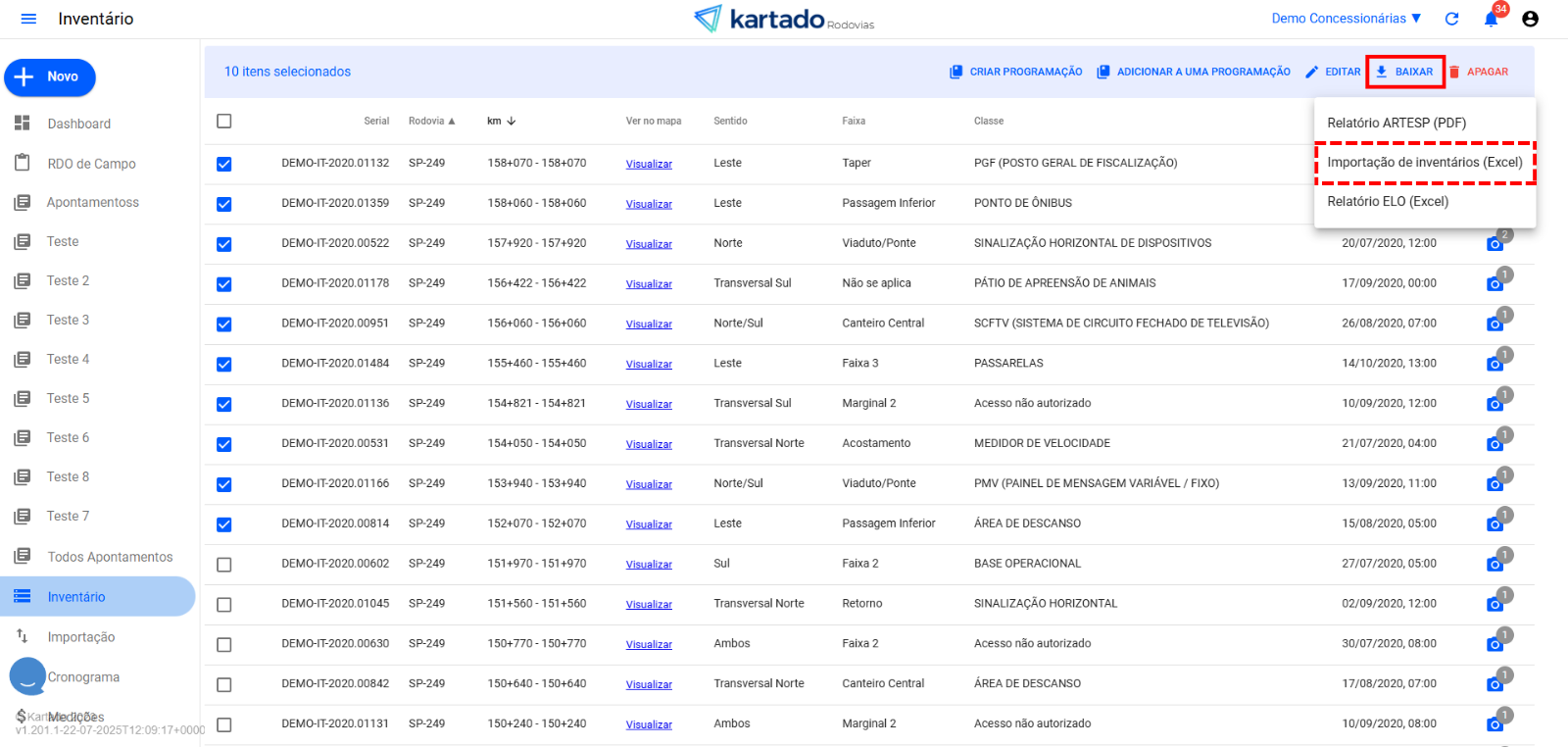This screenshot has height=747, width=1568.
Task: Click the refresh icon in header
Action: pos(1451,19)
